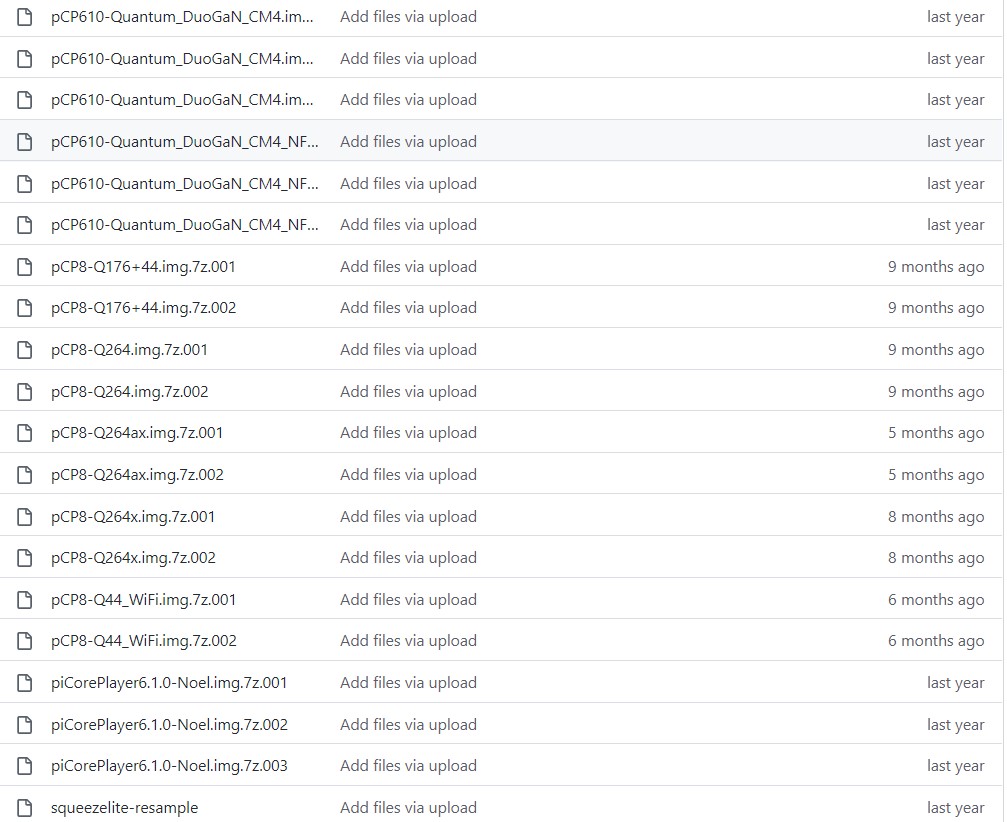Select the file icon for piCorePlayer6.1.0-Noel.img.7z.003
This screenshot has height=822, width=1007.
[24, 766]
